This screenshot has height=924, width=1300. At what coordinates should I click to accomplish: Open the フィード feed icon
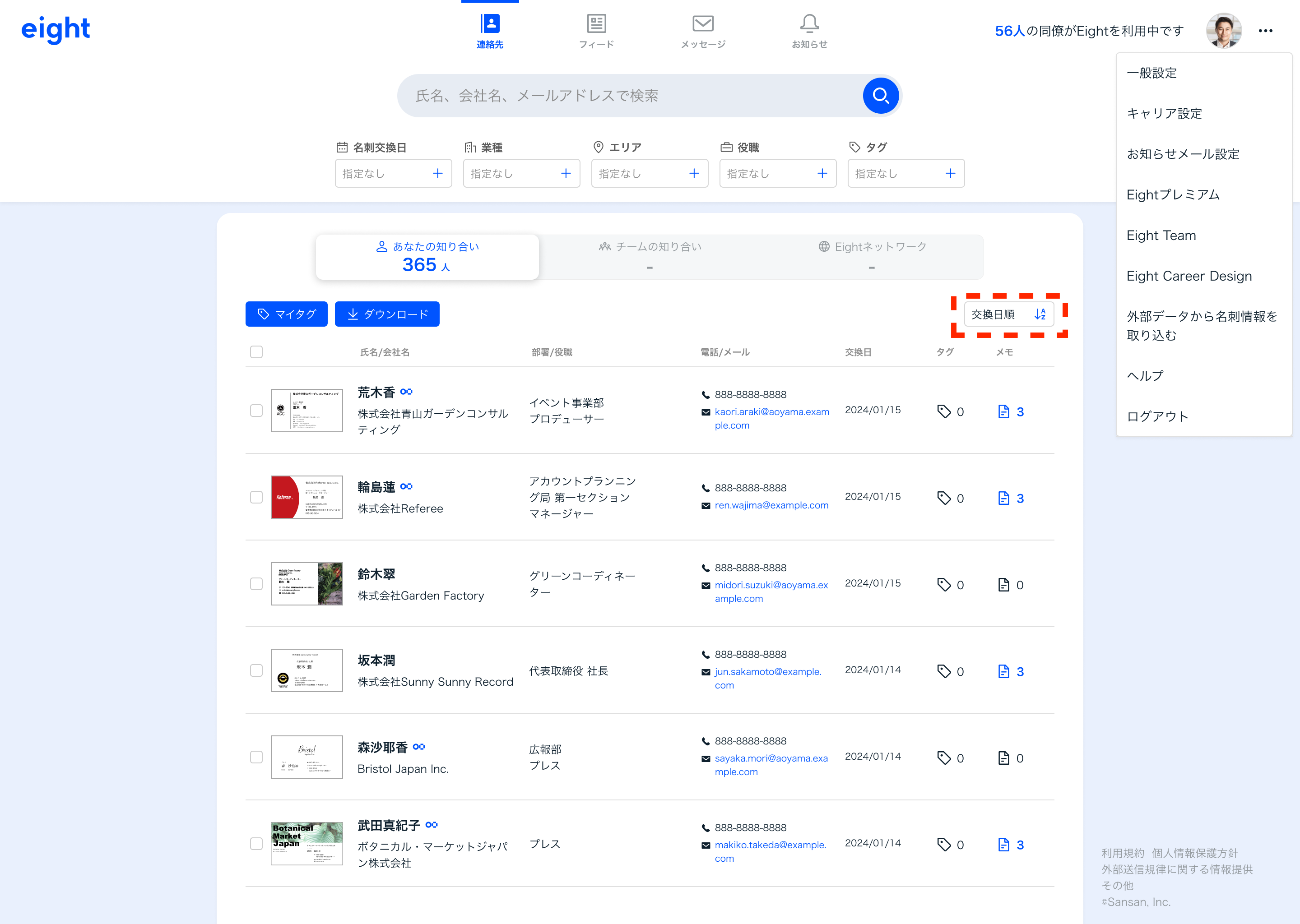pyautogui.click(x=596, y=24)
